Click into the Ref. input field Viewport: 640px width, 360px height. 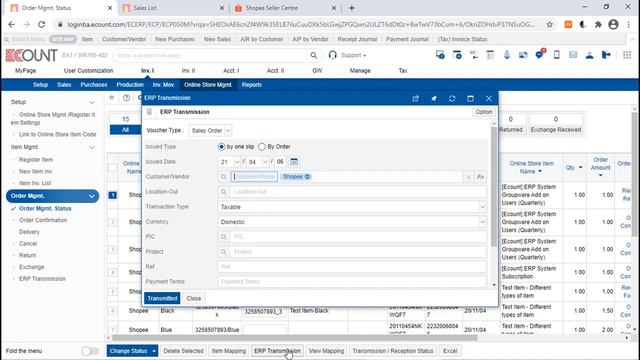click(352, 267)
